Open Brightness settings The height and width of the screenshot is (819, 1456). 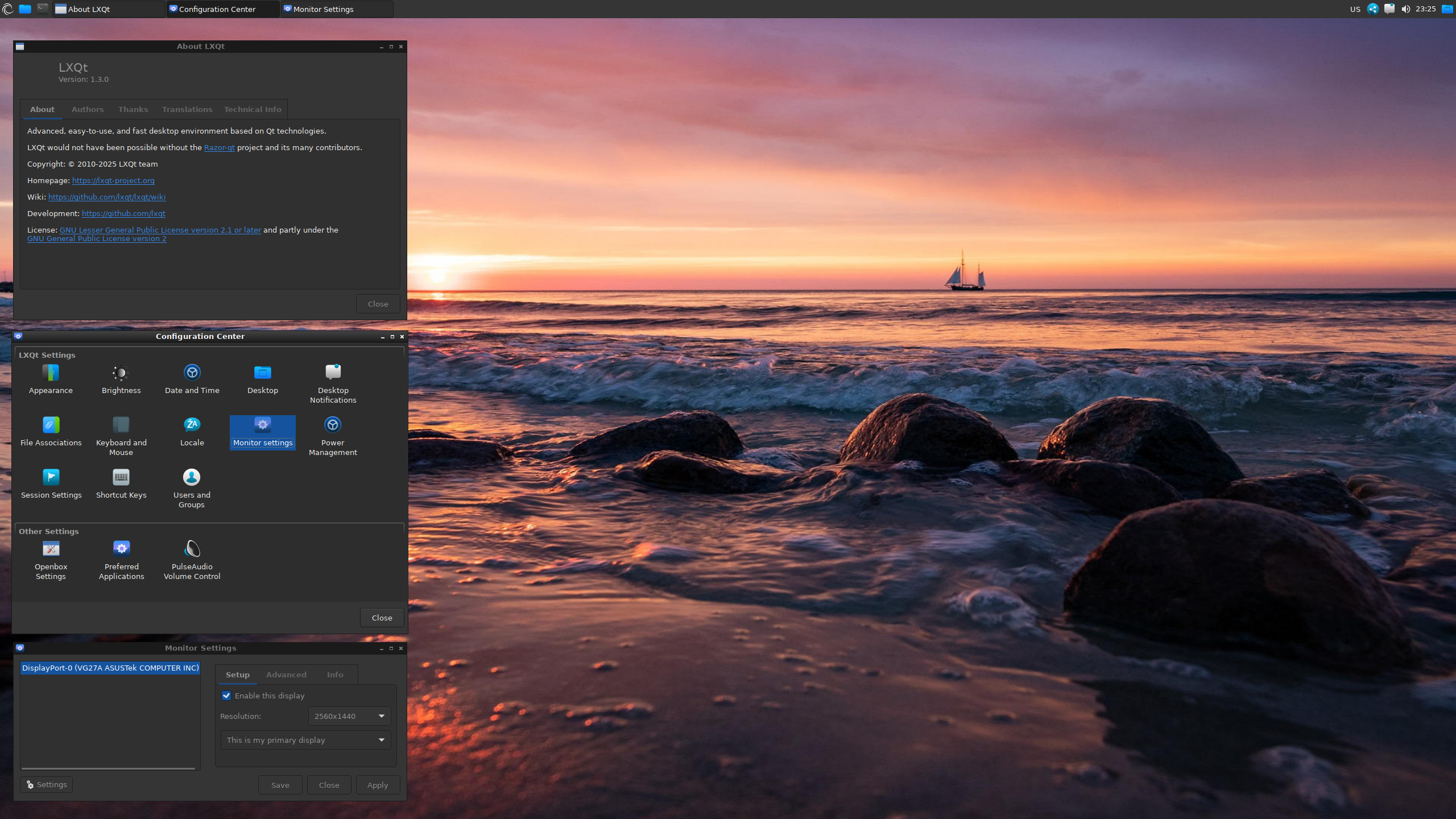tap(121, 373)
